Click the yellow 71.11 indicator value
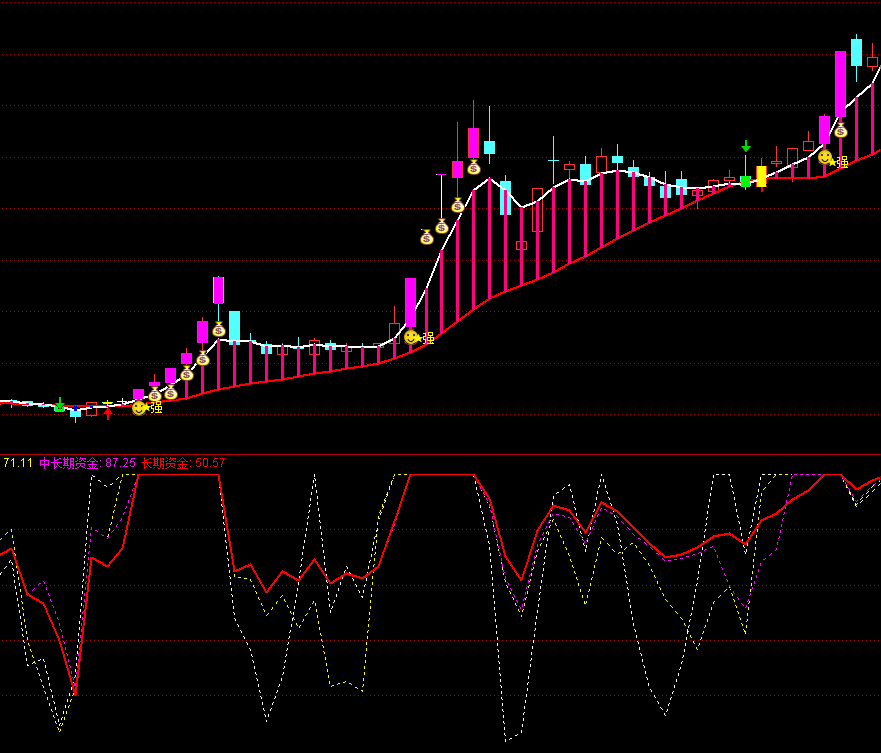 click(18, 463)
